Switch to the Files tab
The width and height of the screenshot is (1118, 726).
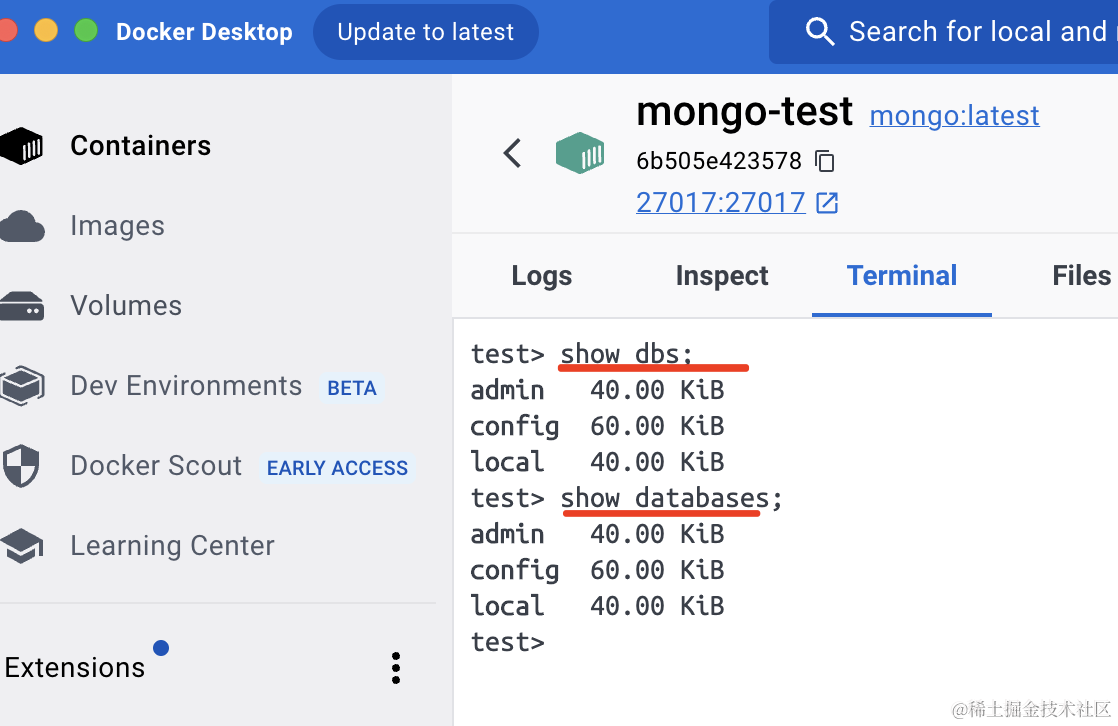1082,276
